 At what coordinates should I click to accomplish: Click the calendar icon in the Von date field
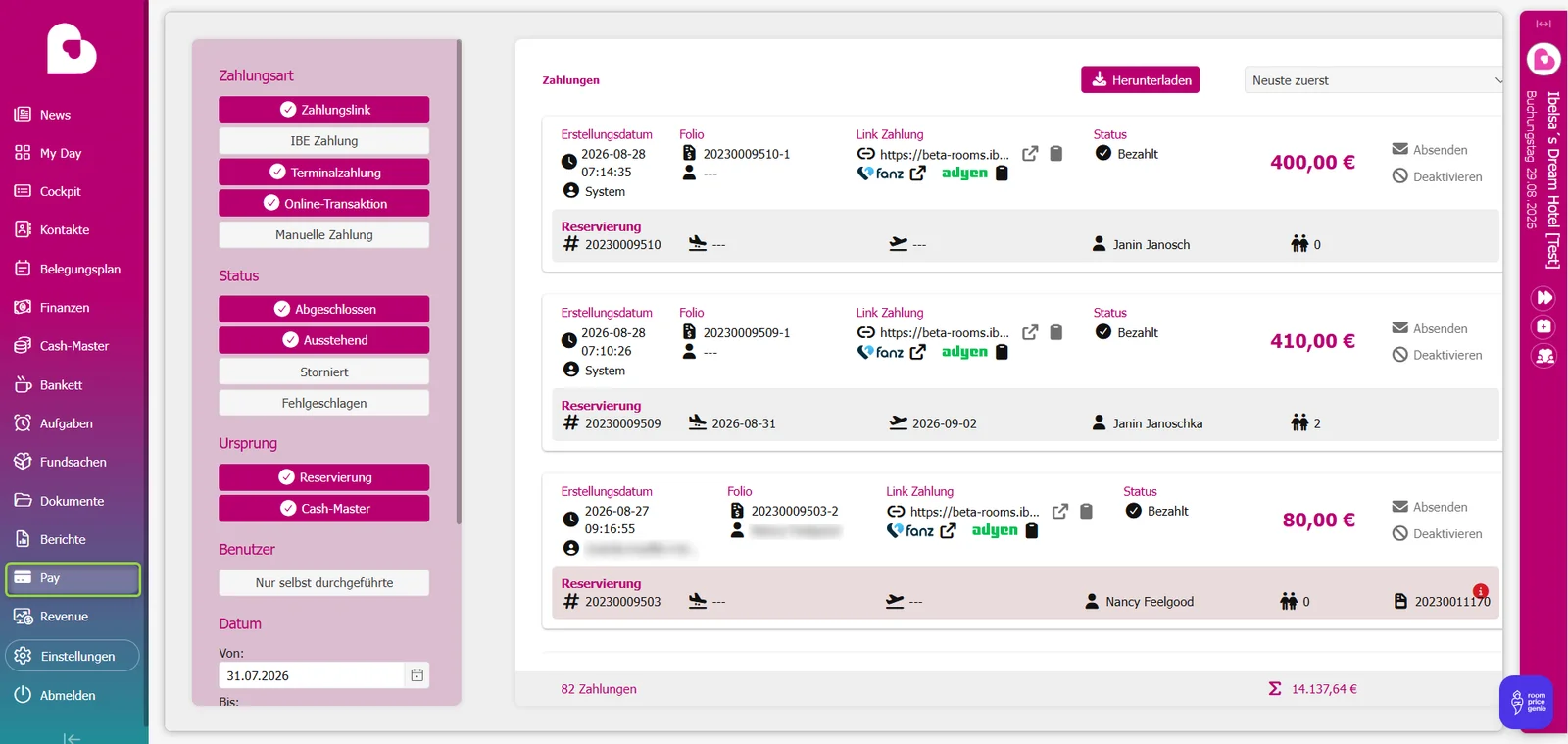[416, 675]
